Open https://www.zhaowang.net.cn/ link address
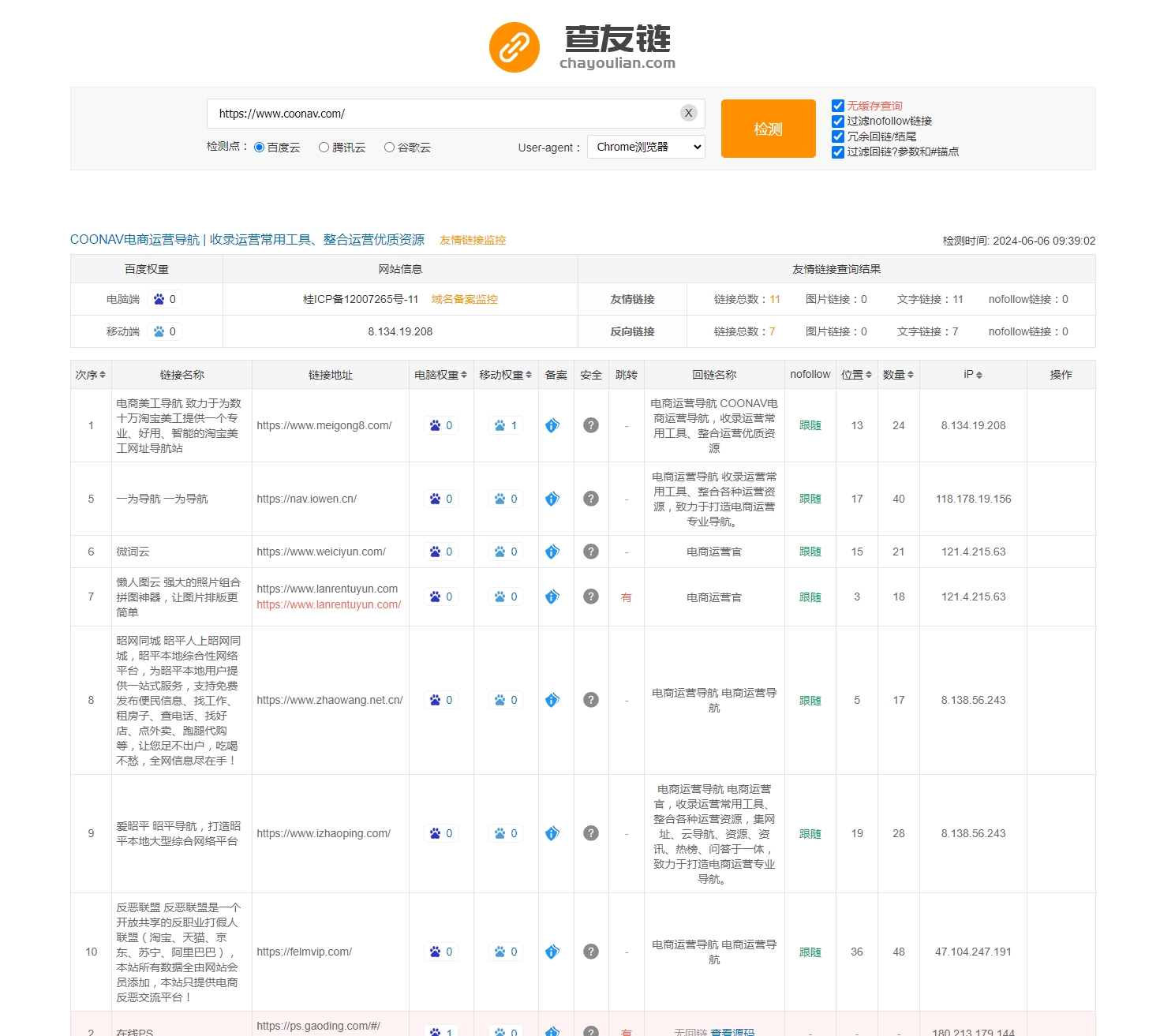This screenshot has width=1160, height=1036. click(330, 700)
